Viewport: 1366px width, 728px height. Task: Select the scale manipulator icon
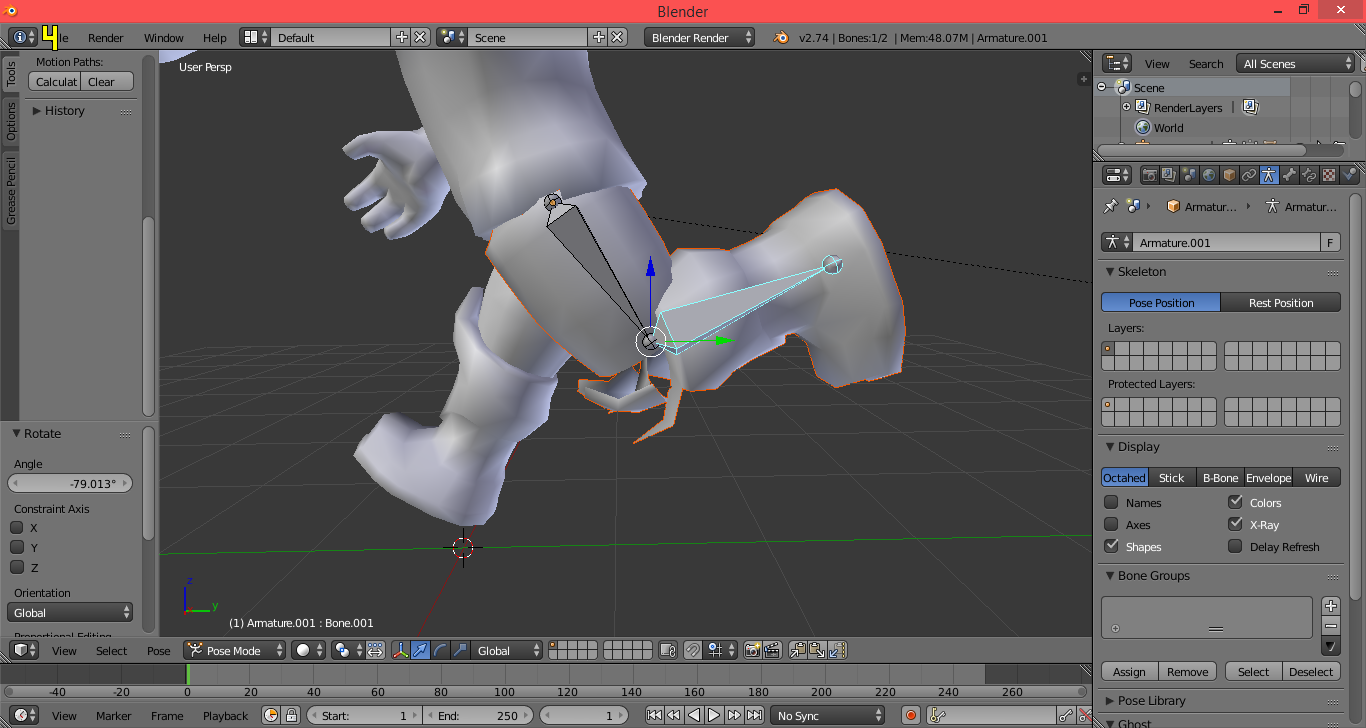tap(459, 651)
